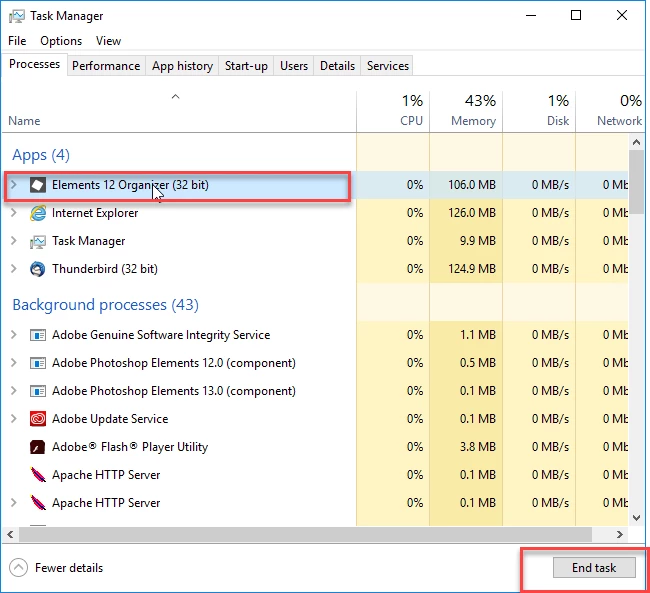The height and width of the screenshot is (593, 650).
Task: Open the Options menu
Action: pyautogui.click(x=61, y=41)
